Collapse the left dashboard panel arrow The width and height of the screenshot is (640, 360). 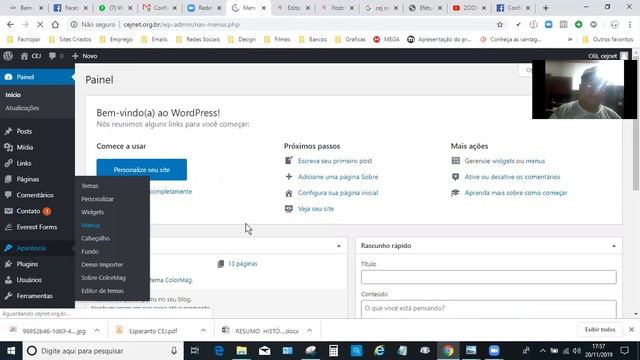tap(339, 246)
